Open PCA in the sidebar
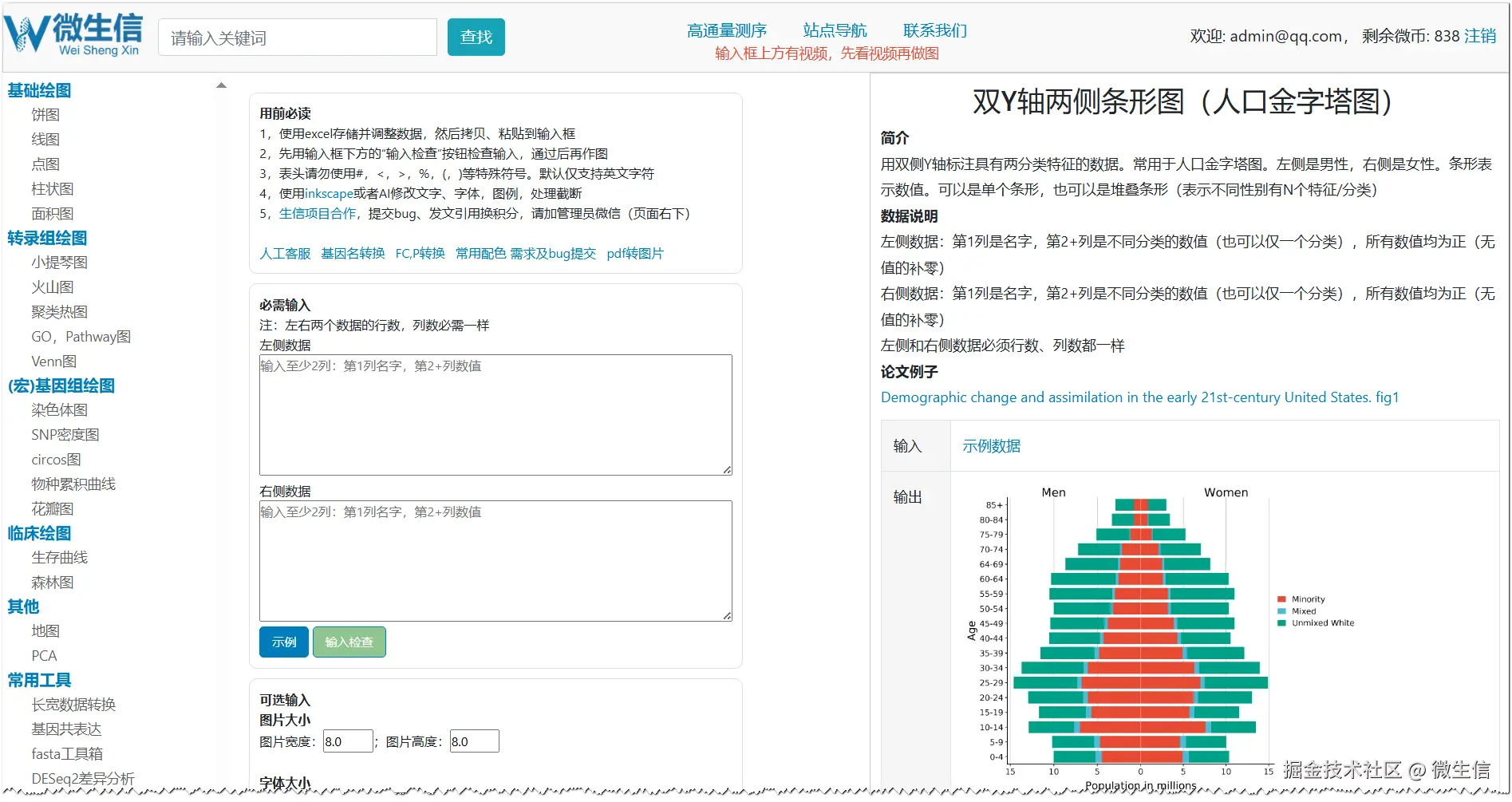 (x=44, y=656)
